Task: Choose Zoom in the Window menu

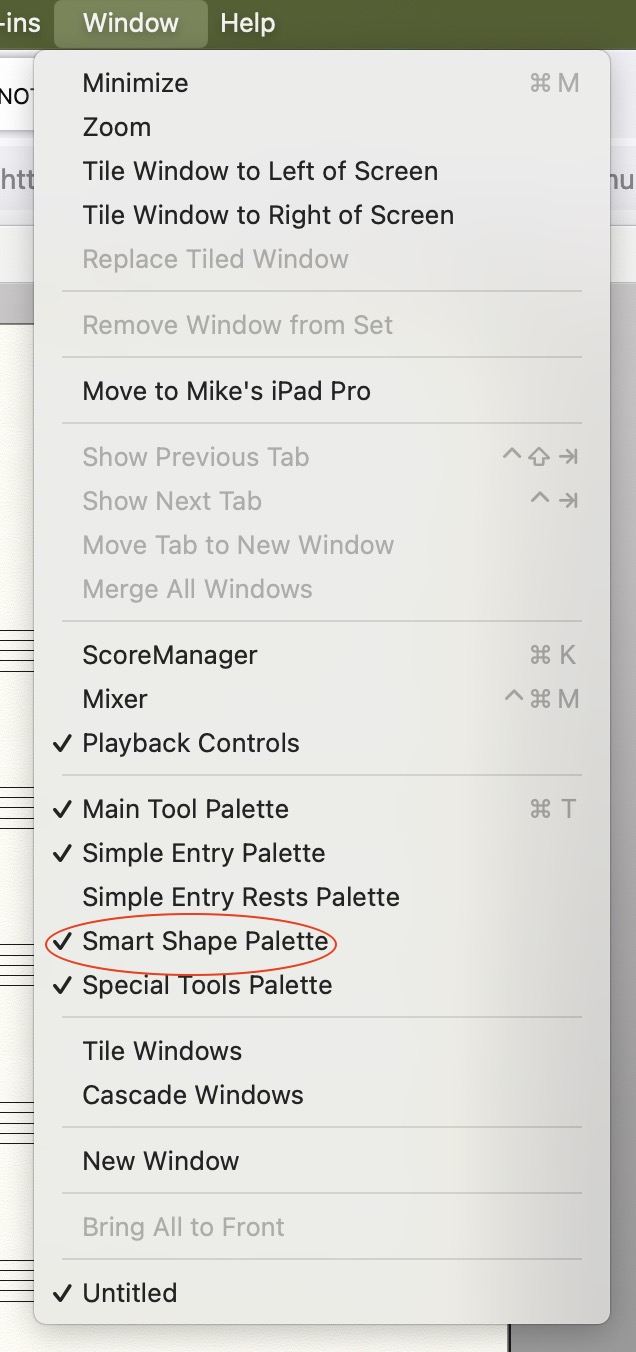Action: pyautogui.click(x=117, y=127)
